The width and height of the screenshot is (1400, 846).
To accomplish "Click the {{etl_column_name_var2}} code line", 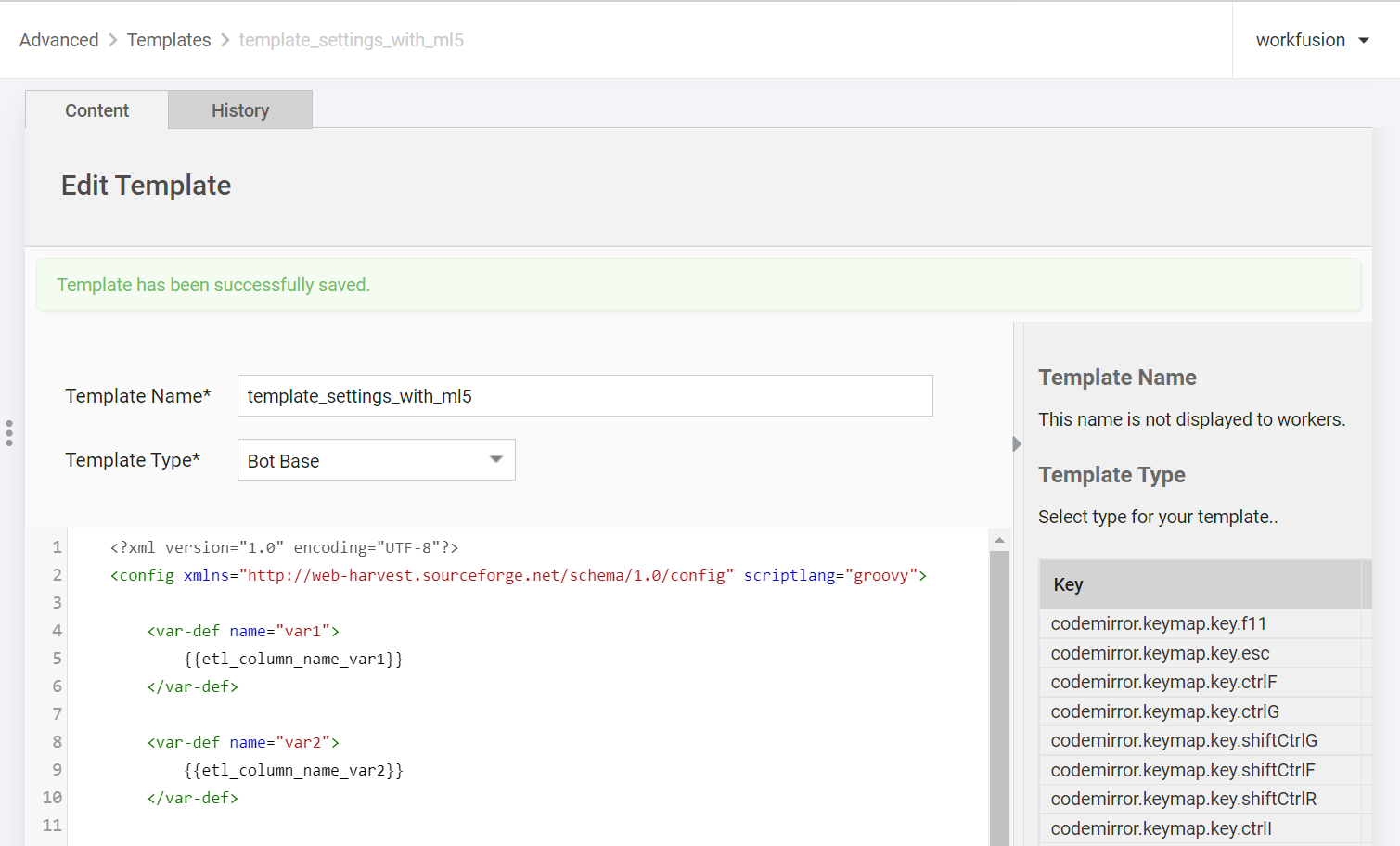I will coord(293,770).
